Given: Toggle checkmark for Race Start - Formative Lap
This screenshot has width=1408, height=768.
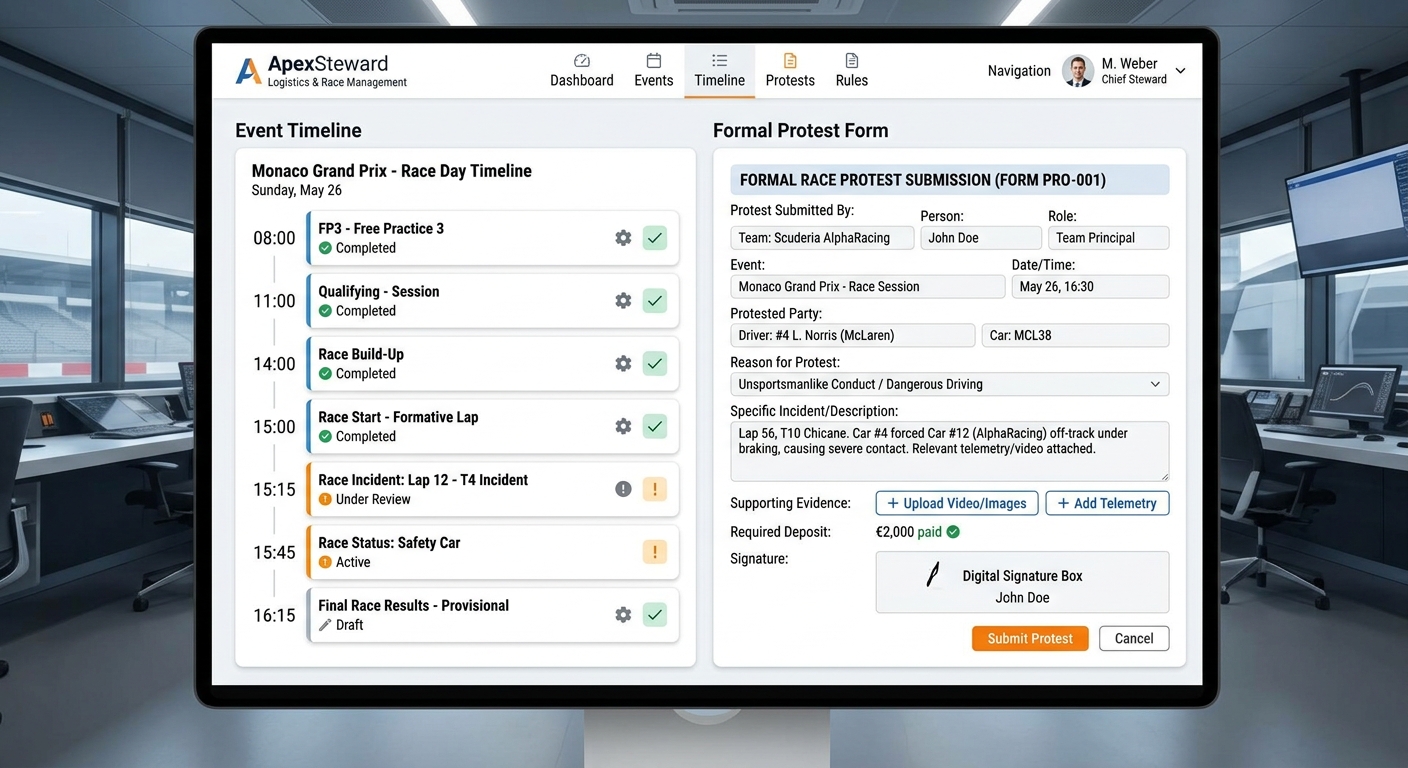Looking at the screenshot, I should pos(655,427).
